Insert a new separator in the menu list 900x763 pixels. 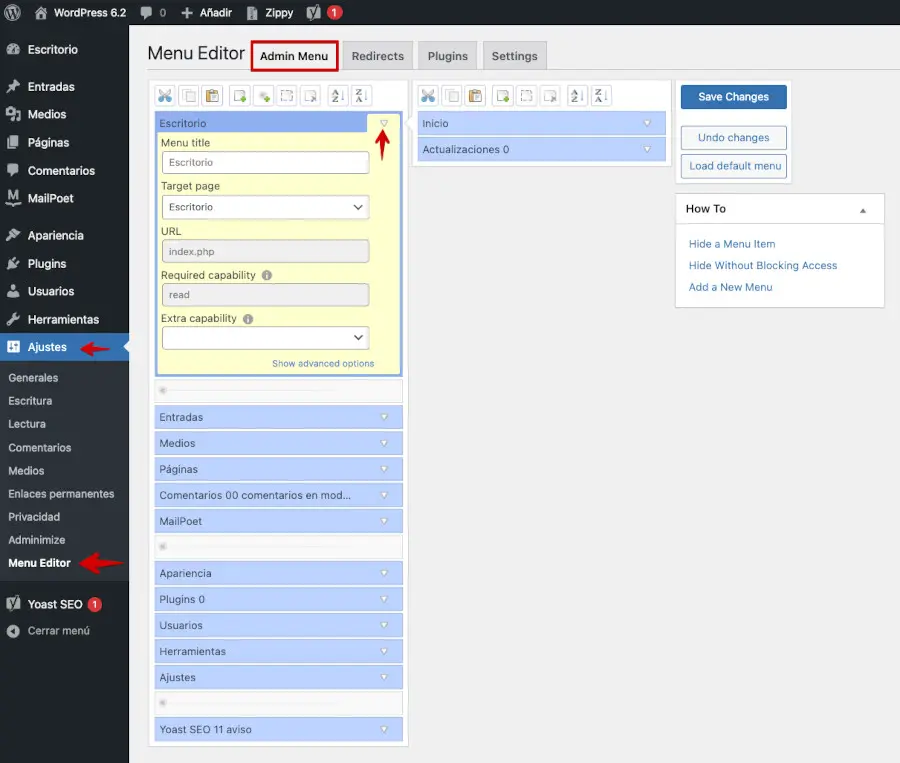coord(264,96)
